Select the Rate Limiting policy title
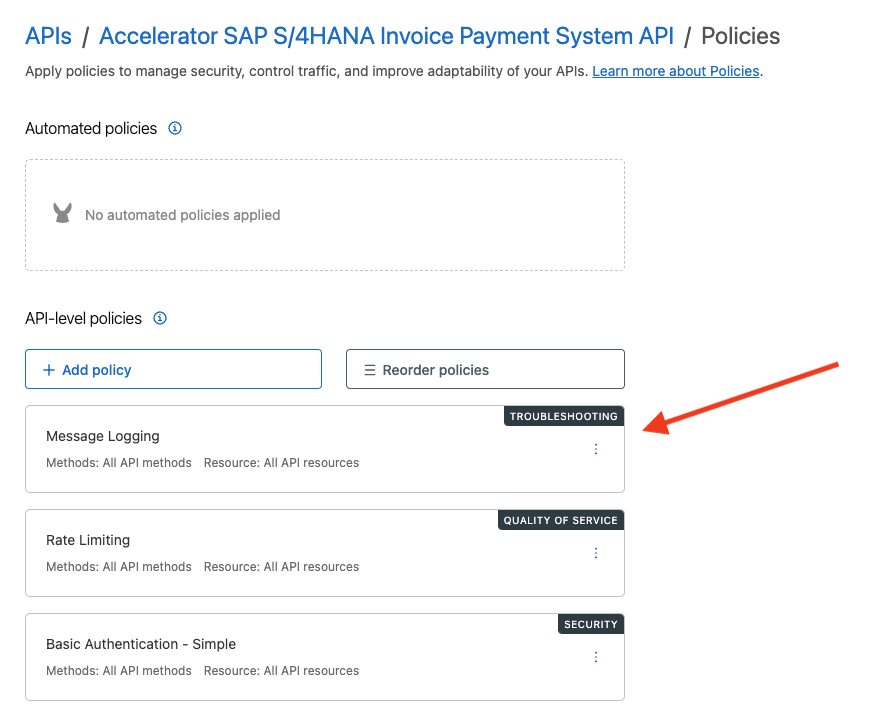 [88, 540]
